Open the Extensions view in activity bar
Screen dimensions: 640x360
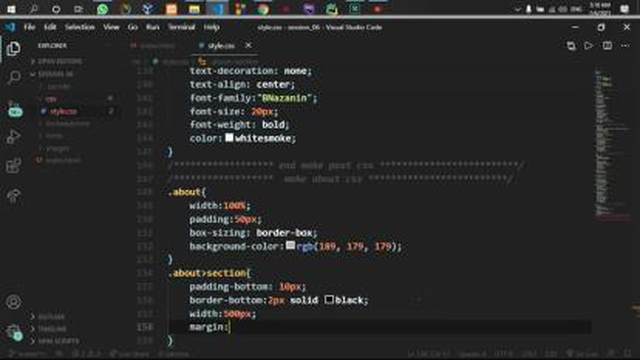click(13, 166)
